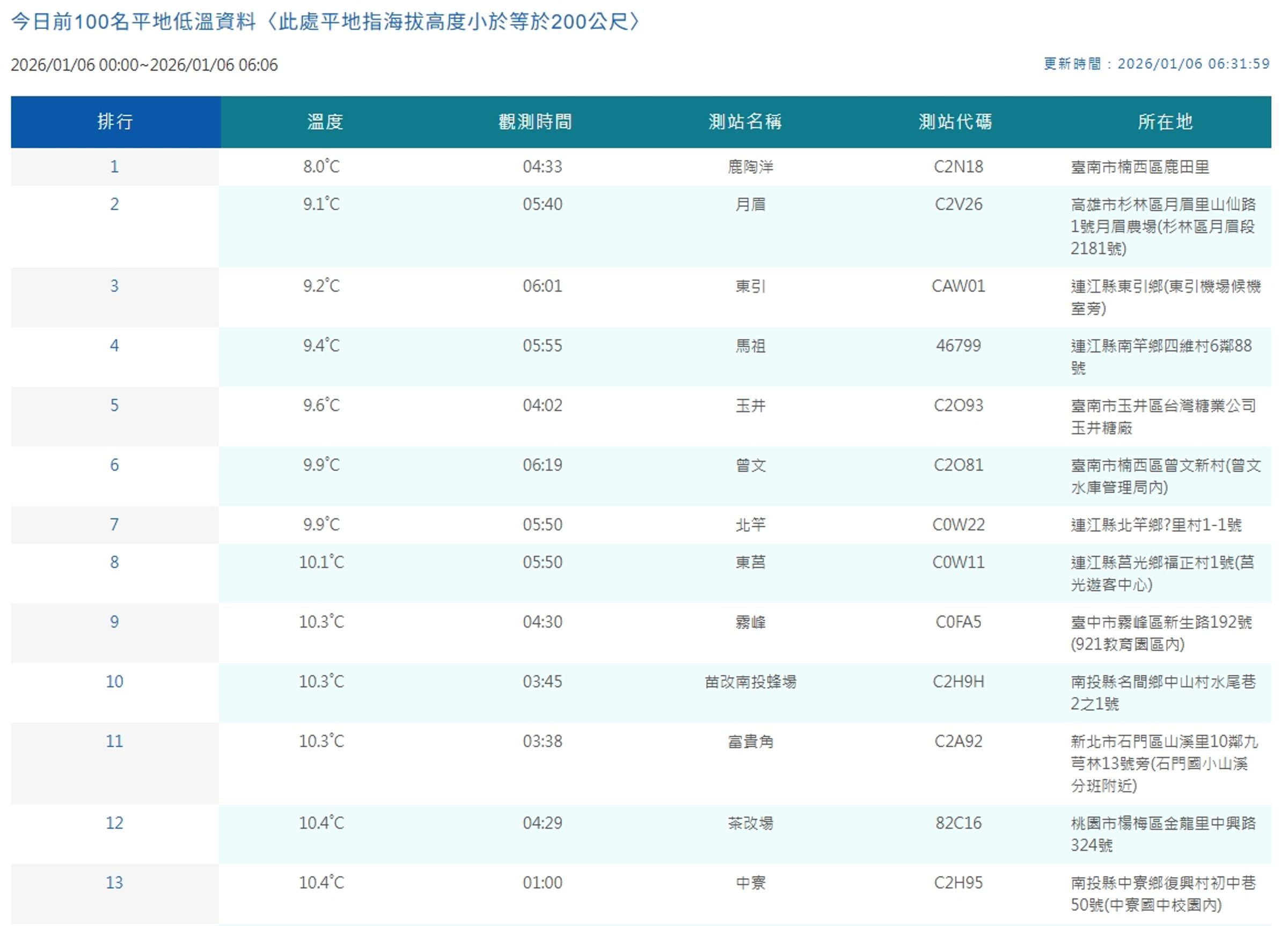Select station name 玉井
1288x926 pixels.
tap(750, 405)
